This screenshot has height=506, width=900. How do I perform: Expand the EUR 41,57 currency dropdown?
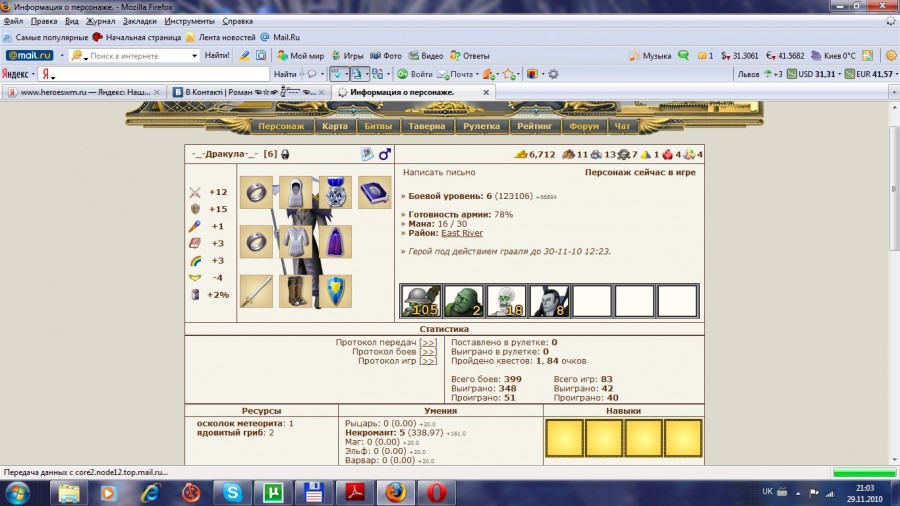coord(897,74)
